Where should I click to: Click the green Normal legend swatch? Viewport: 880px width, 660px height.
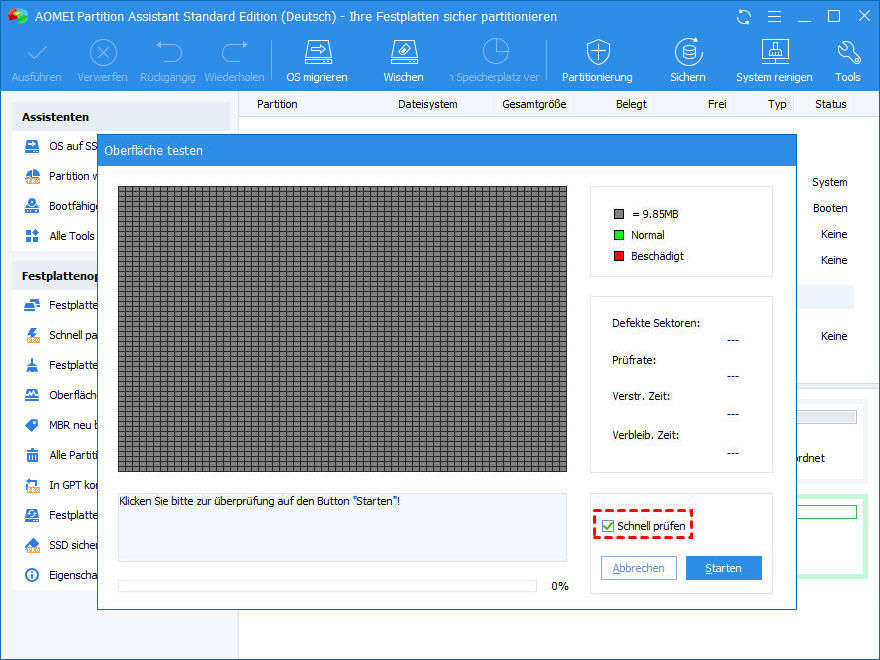[x=619, y=235]
